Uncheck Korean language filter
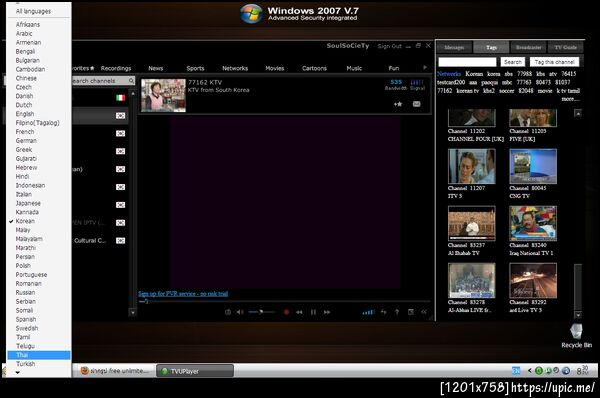Screen dimensions: 600x398 tap(39, 221)
